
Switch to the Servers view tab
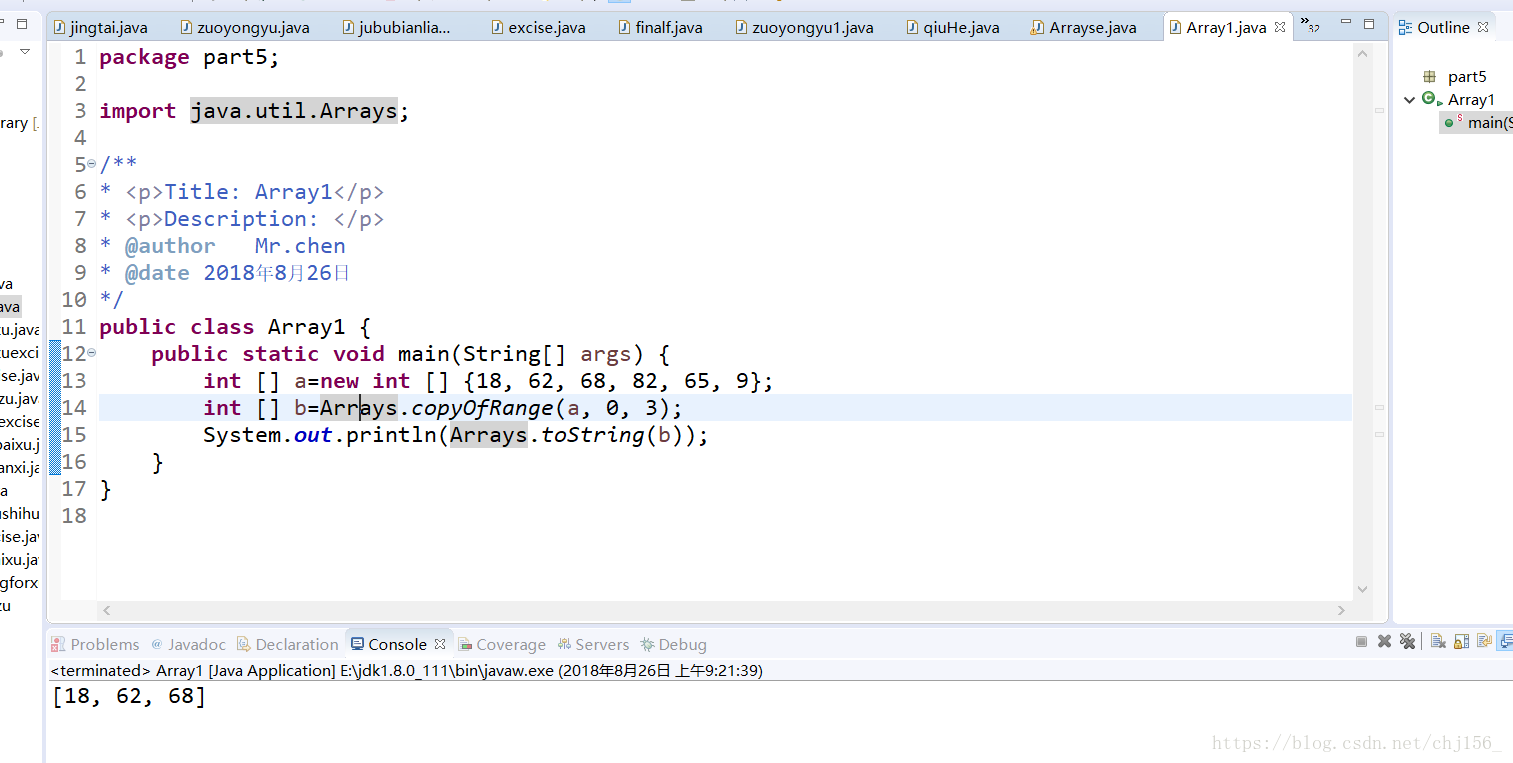tap(593, 644)
